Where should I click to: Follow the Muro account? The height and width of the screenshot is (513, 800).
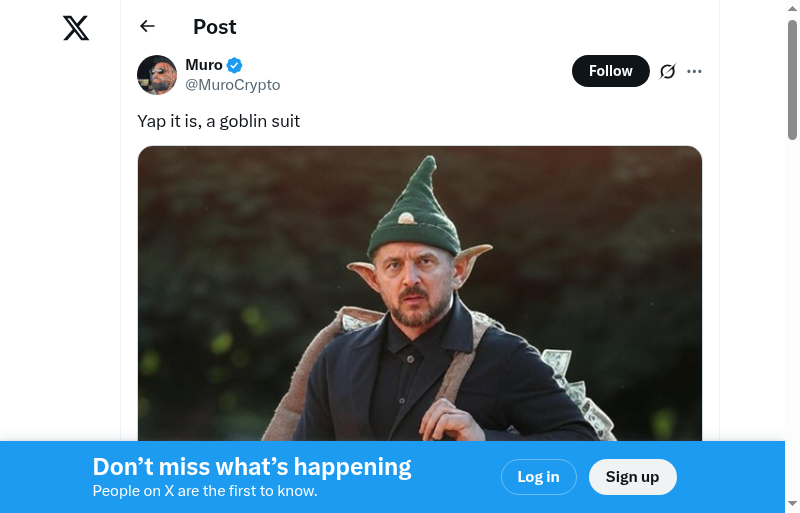[610, 71]
